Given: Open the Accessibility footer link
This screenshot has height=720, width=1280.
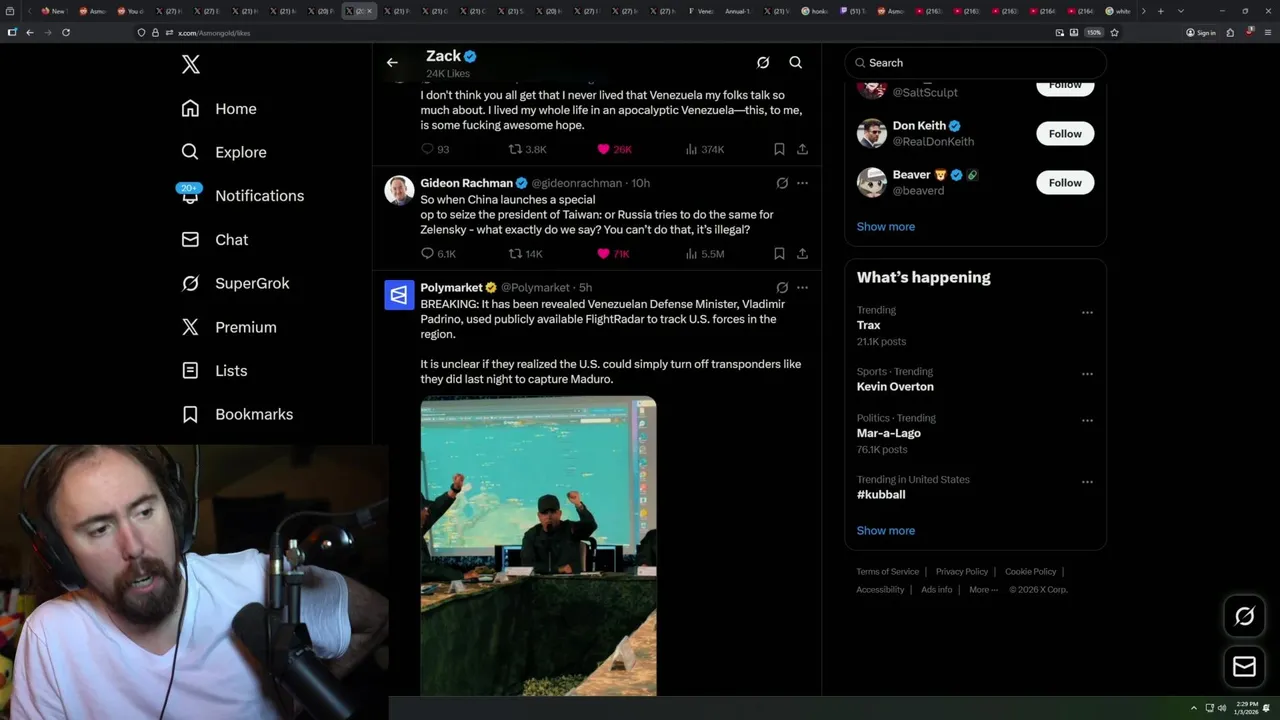Looking at the screenshot, I should click(880, 590).
